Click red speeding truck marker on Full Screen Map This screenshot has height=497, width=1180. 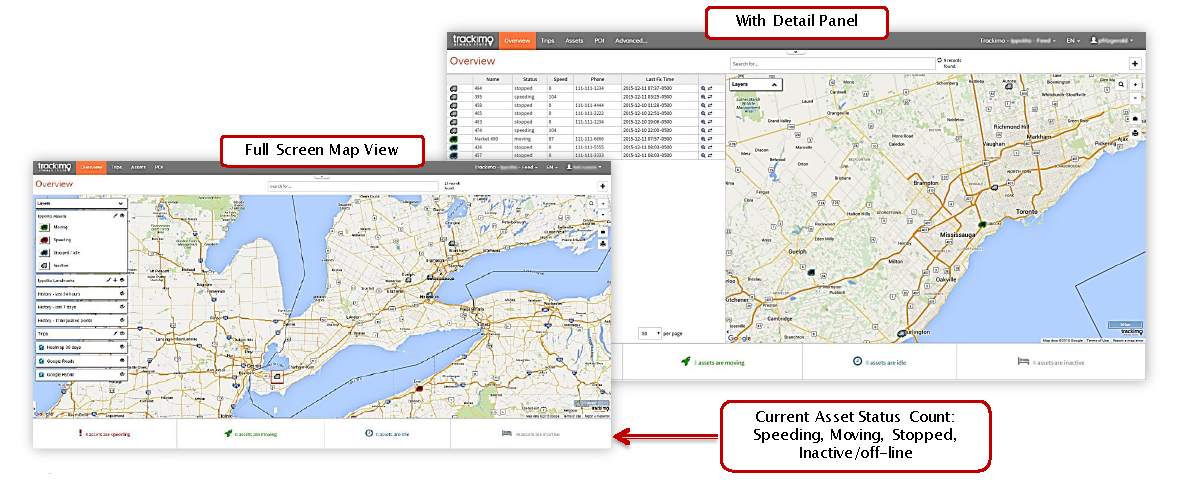(x=418, y=389)
